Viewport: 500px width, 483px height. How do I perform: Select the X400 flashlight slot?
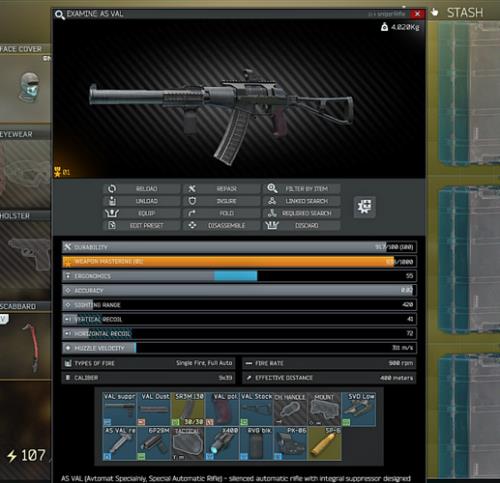pyautogui.click(x=222, y=444)
